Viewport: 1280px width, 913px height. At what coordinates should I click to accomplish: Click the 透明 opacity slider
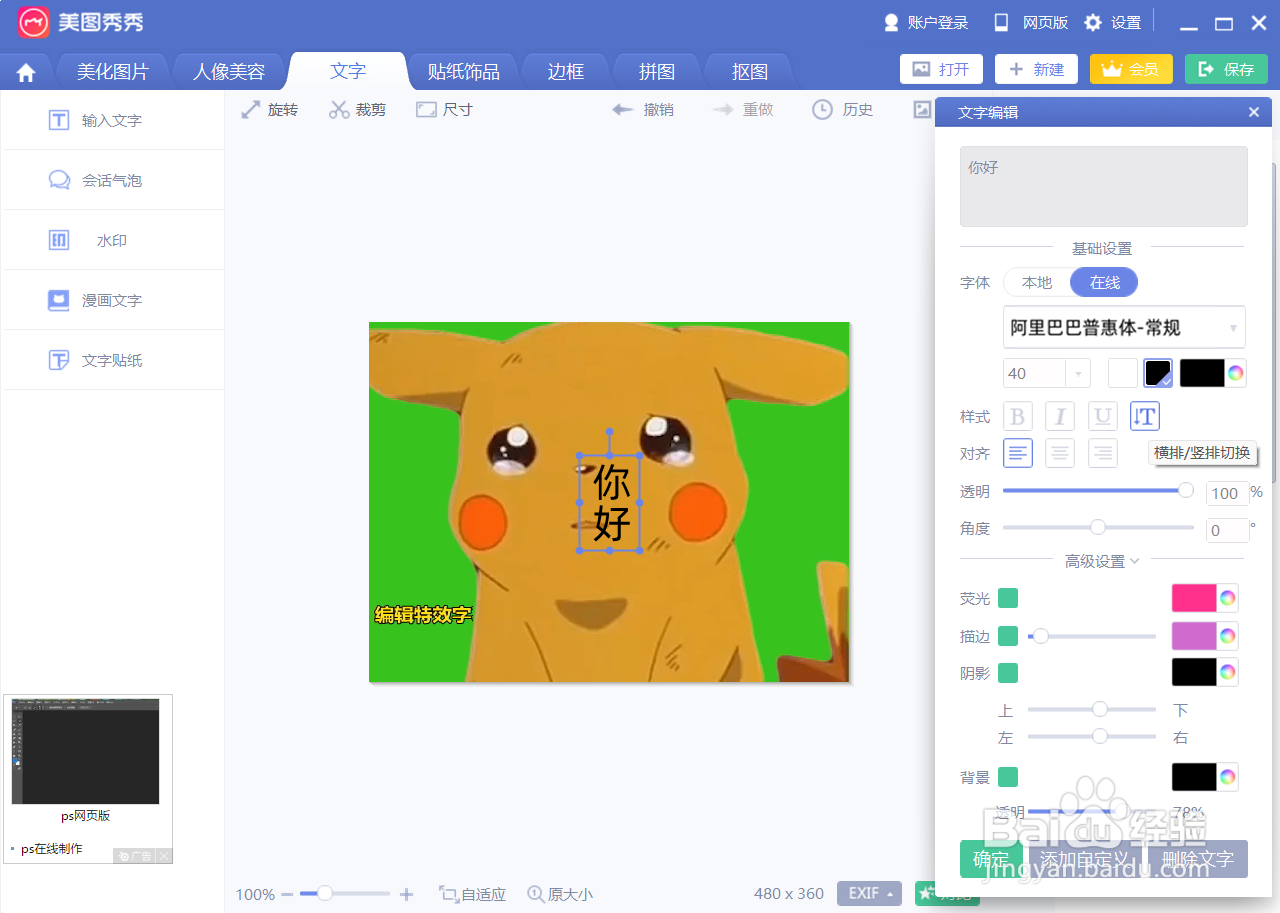[x=1098, y=490]
